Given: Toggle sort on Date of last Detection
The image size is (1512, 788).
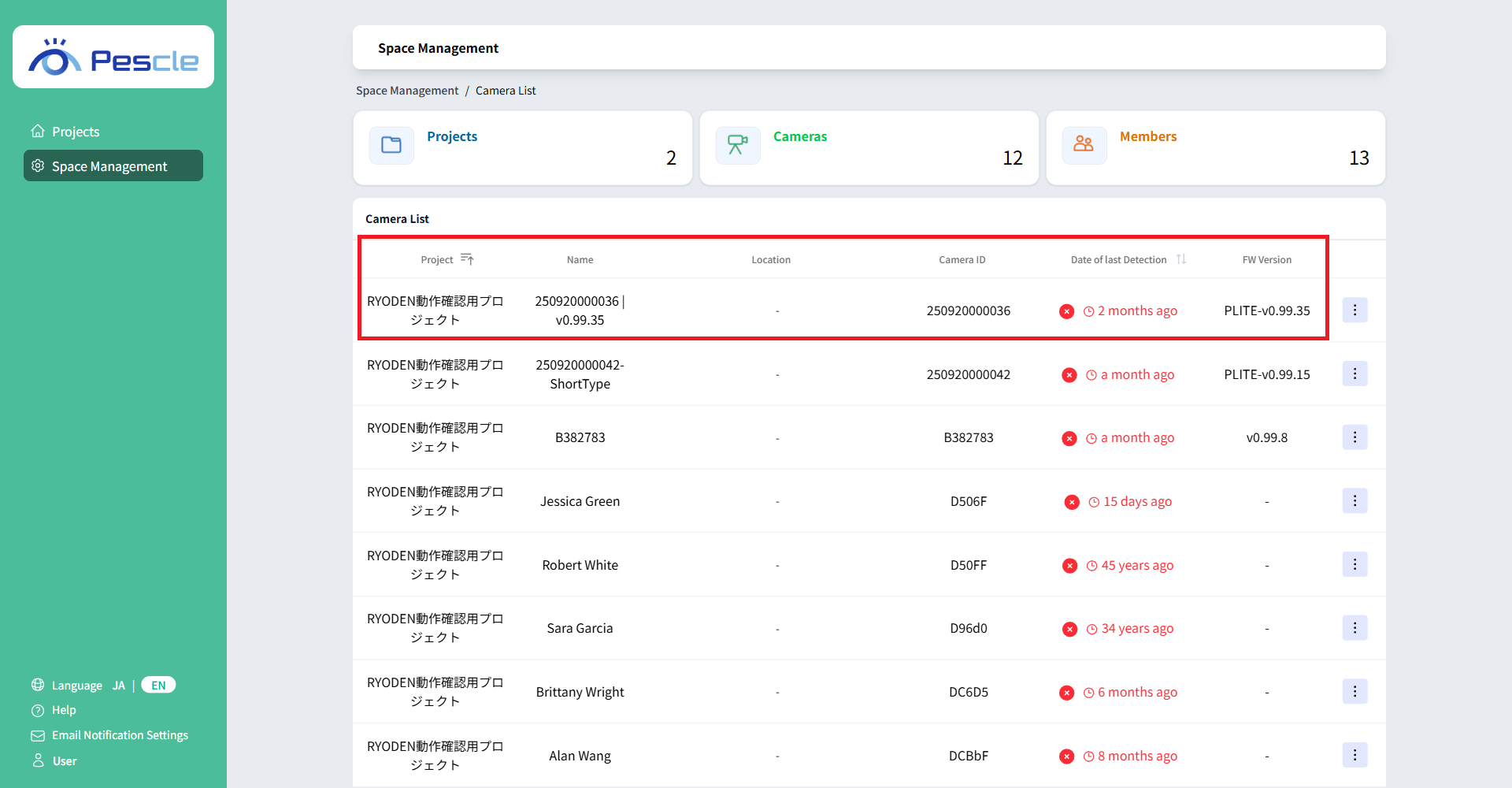Looking at the screenshot, I should [x=1181, y=259].
